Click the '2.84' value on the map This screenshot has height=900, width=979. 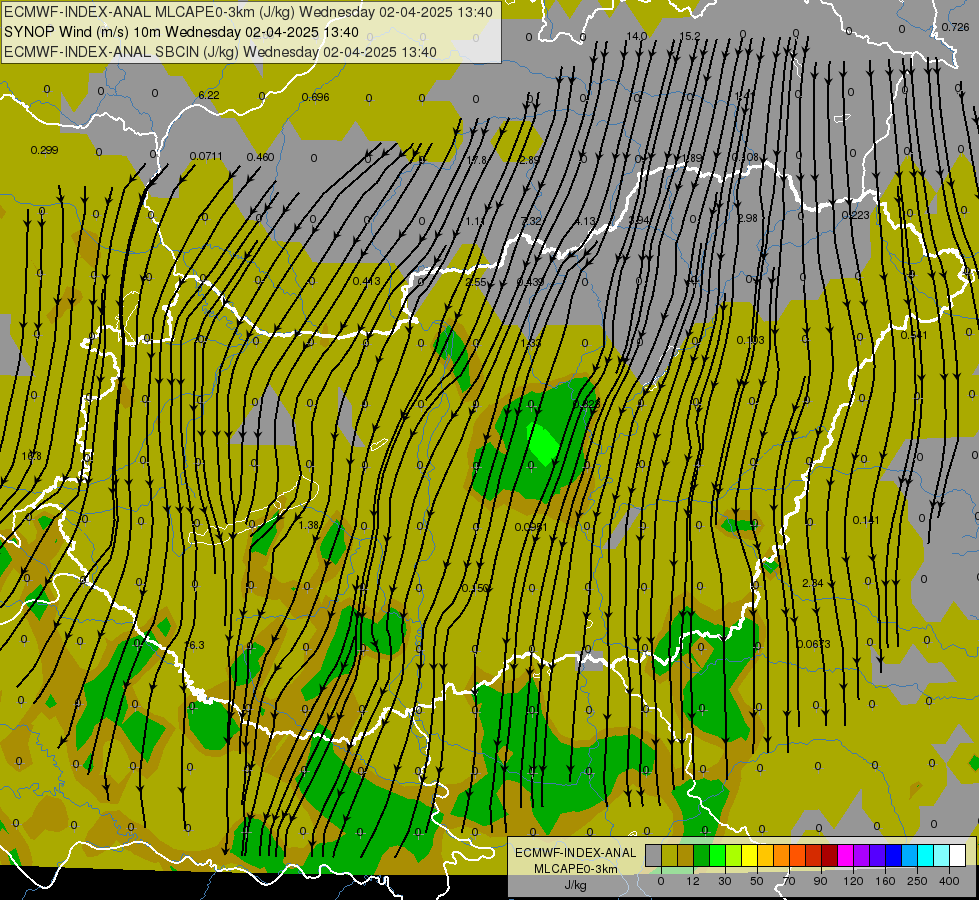point(812,583)
